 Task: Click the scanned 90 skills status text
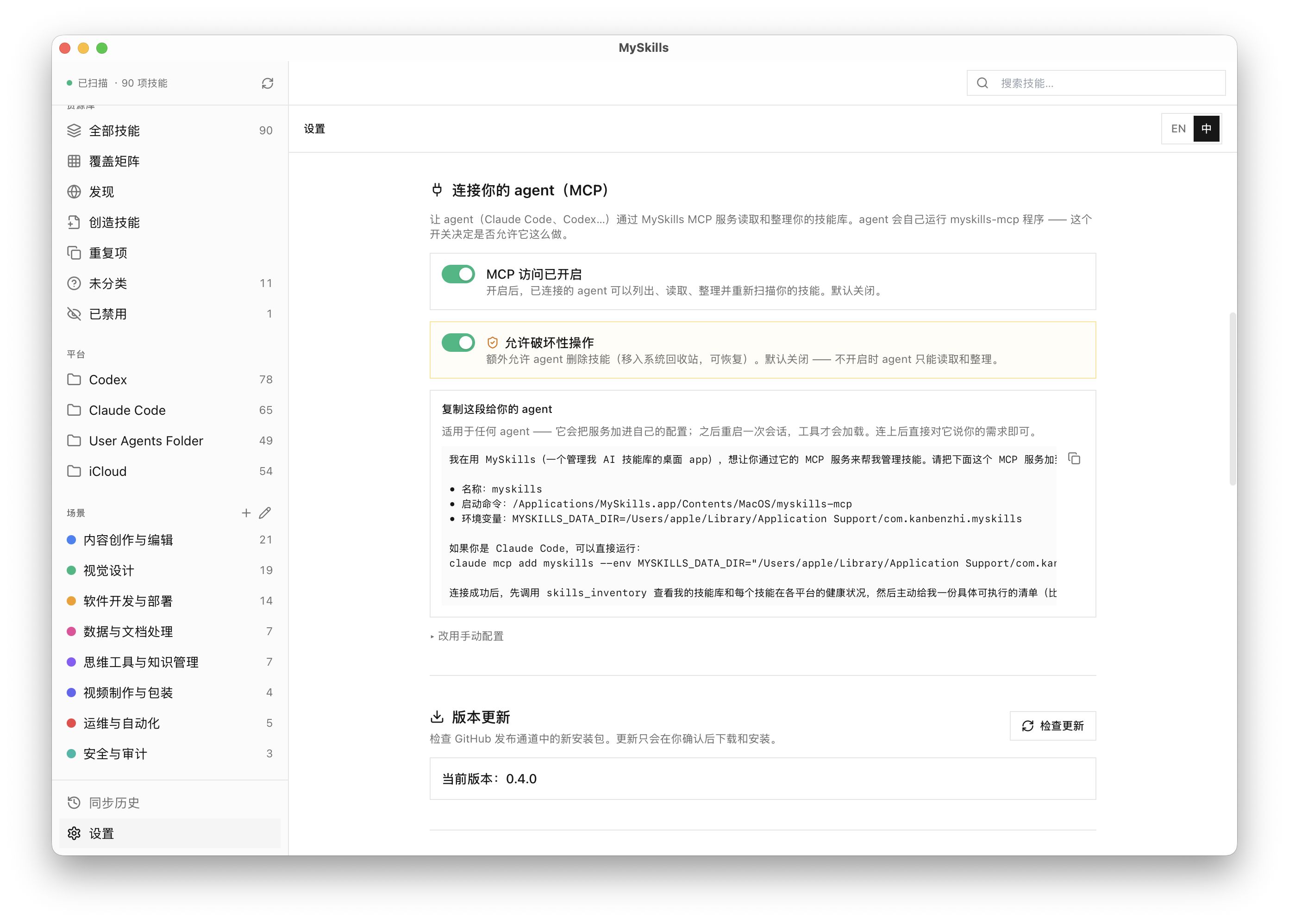click(x=123, y=83)
